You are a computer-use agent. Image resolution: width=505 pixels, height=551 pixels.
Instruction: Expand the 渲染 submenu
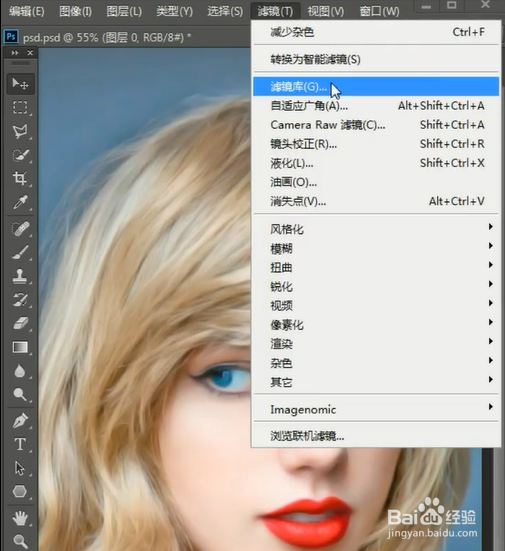point(376,344)
